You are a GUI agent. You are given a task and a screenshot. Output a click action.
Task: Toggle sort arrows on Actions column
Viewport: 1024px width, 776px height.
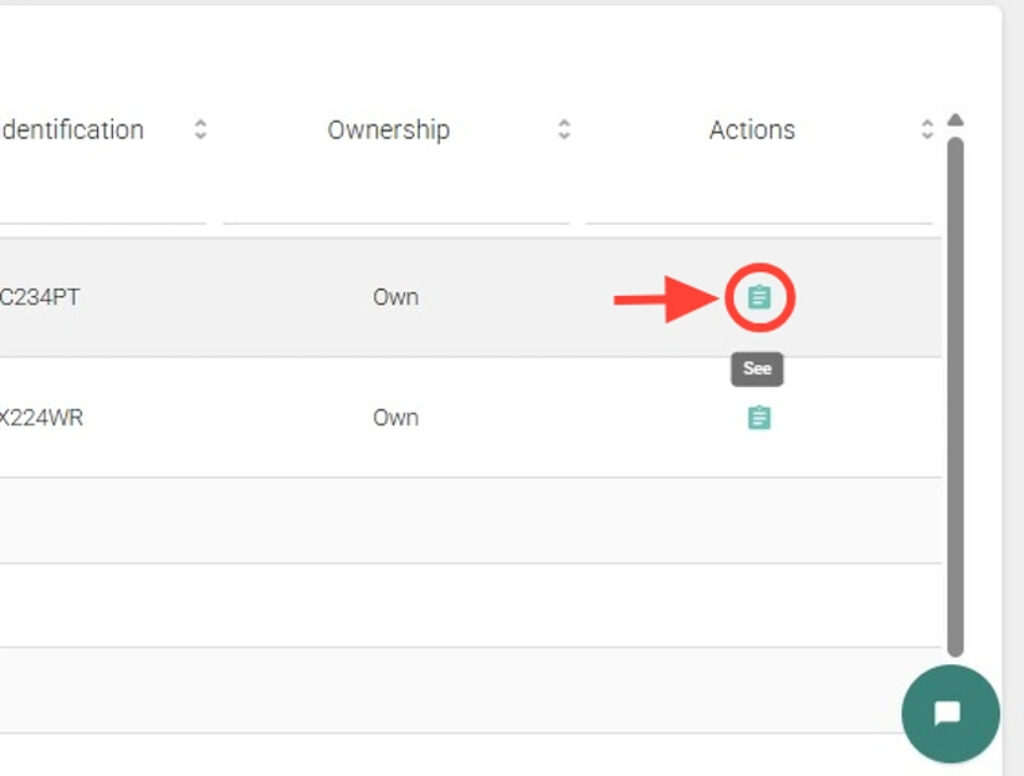click(x=927, y=130)
